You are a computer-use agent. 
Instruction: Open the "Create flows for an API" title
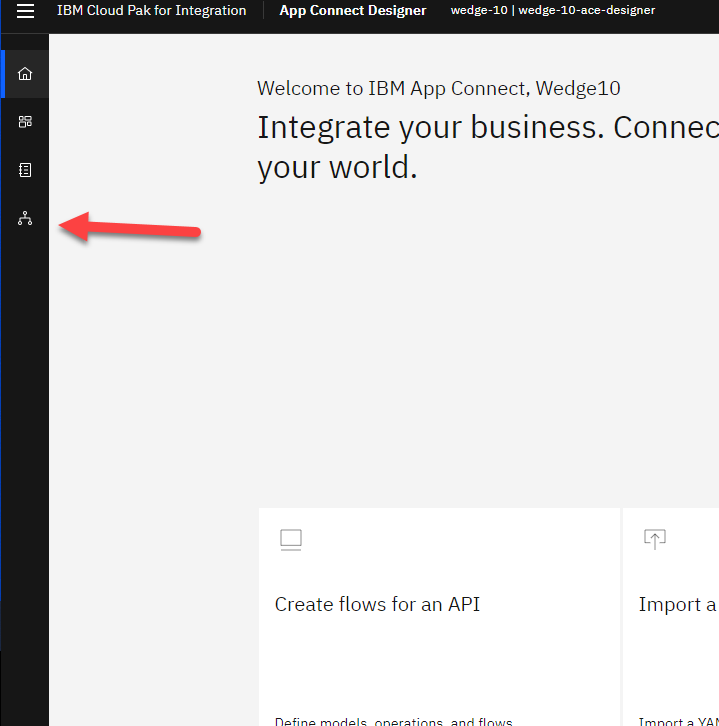[x=377, y=604]
